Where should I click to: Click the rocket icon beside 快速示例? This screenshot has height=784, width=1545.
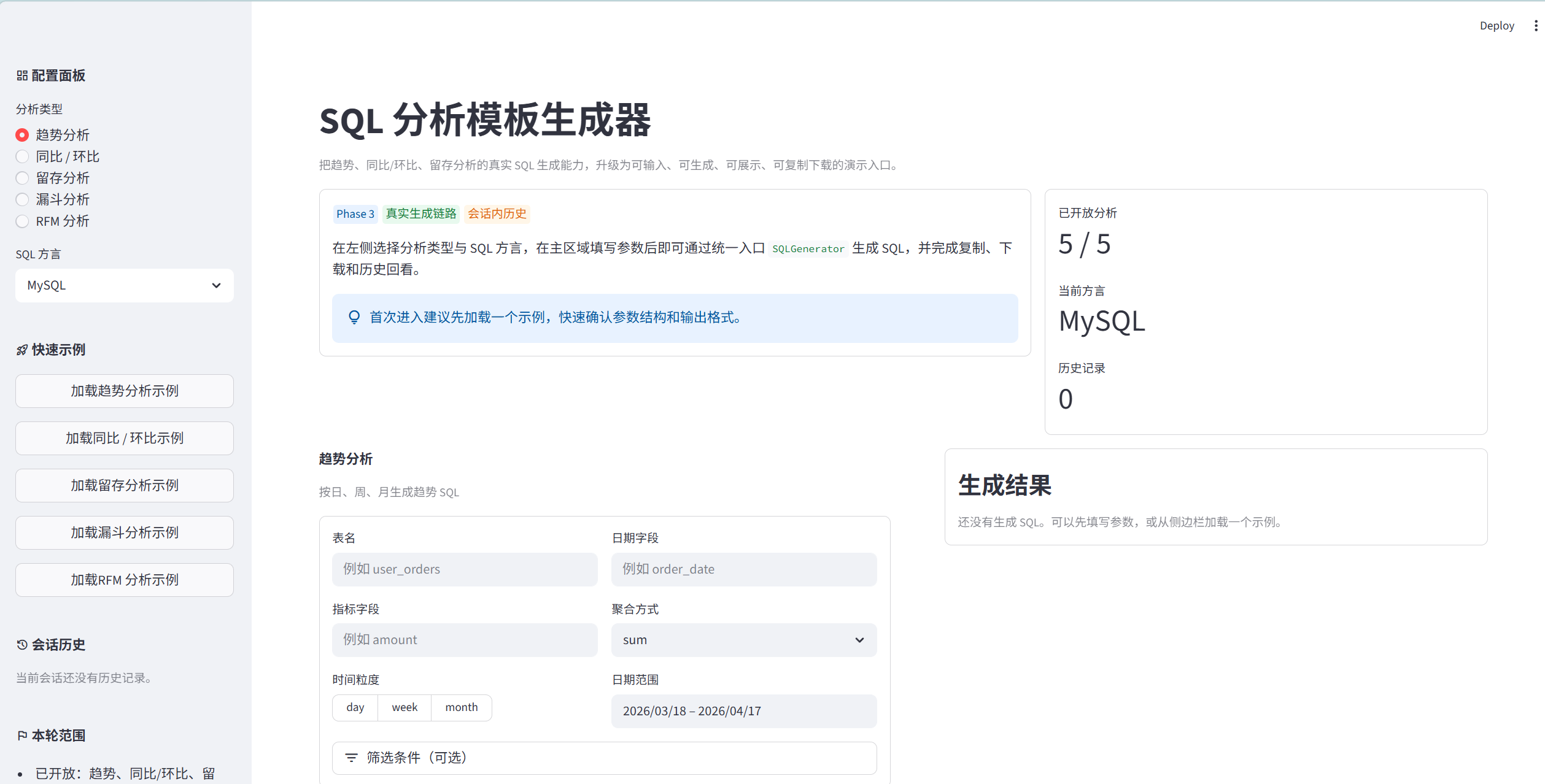coord(22,350)
